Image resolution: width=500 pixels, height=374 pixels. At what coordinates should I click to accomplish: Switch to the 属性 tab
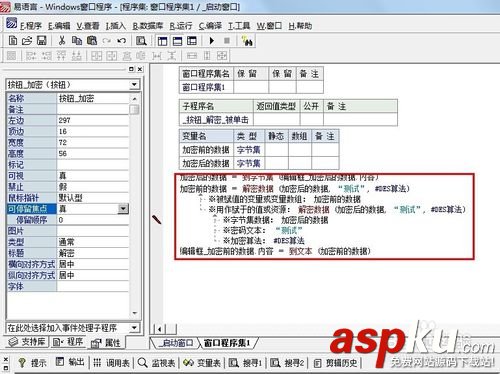pos(106,343)
